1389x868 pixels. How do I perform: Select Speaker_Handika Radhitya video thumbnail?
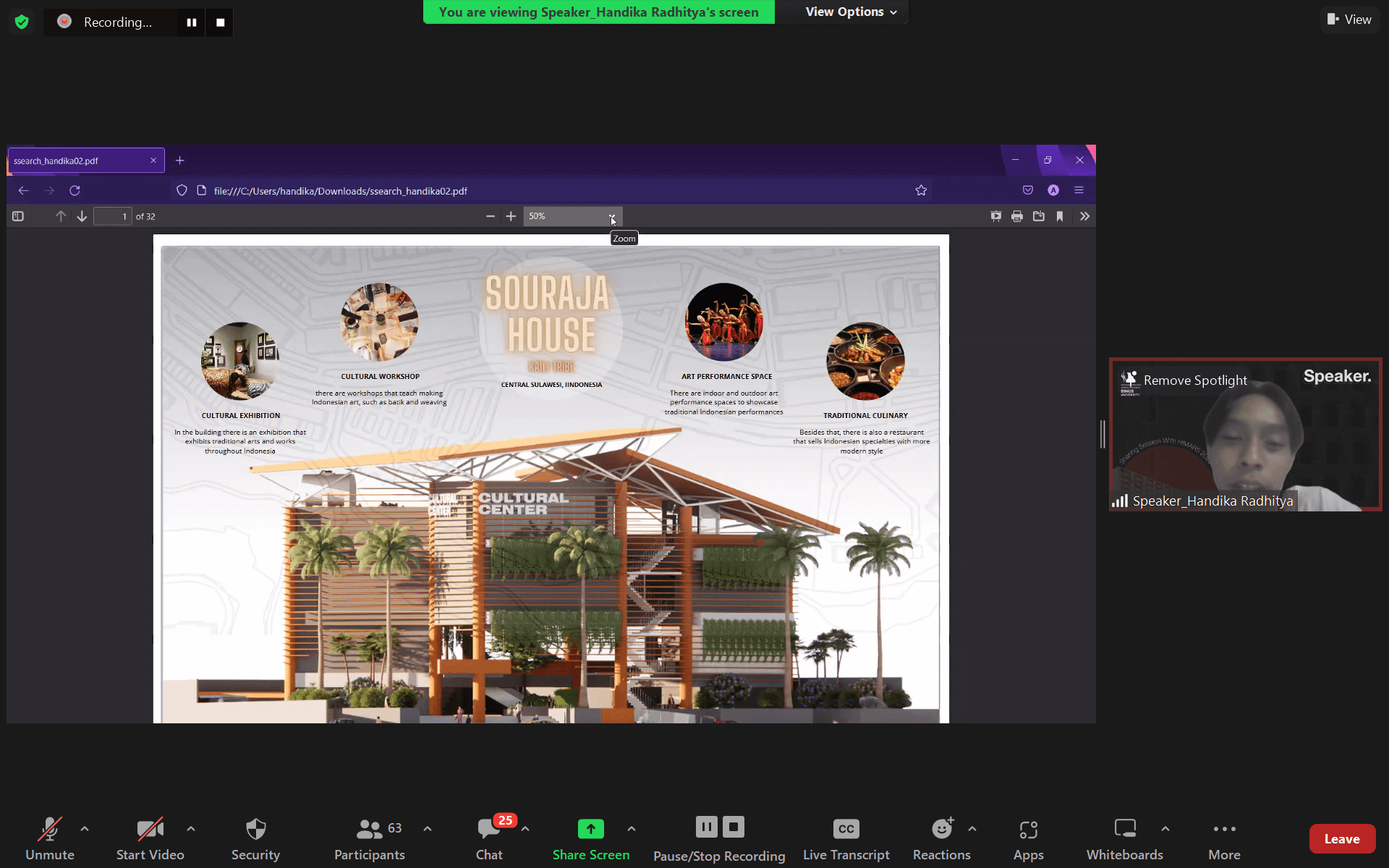(x=1246, y=435)
